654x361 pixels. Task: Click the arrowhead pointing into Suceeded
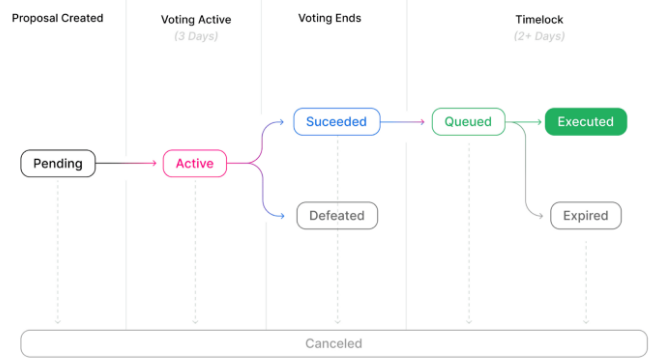coord(282,122)
